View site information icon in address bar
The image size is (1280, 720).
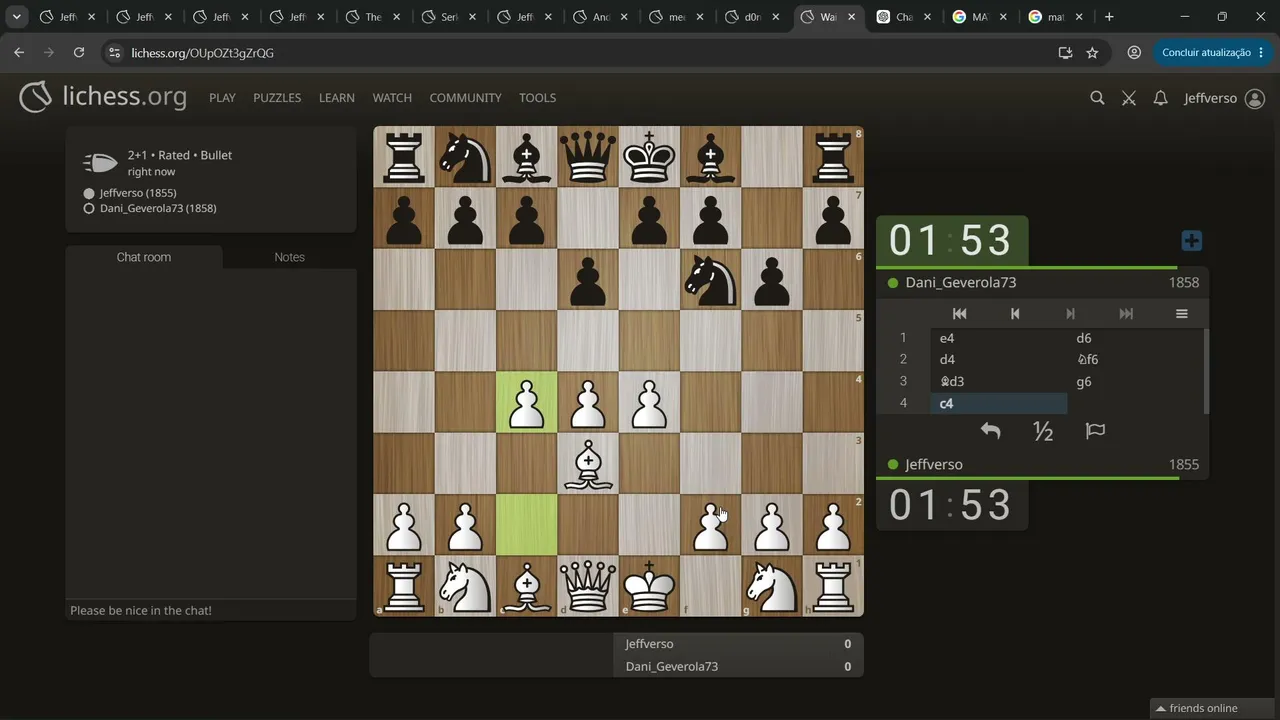coord(114,53)
